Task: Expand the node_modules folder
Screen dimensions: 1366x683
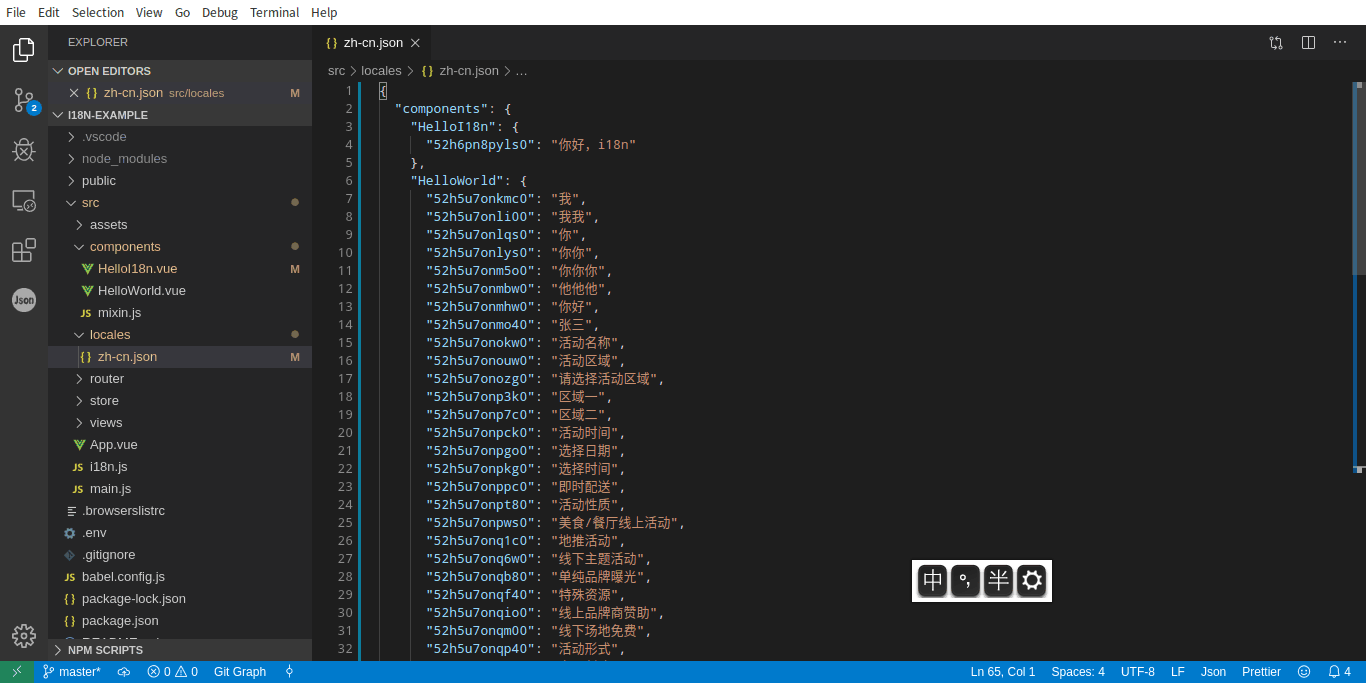Action: [x=124, y=159]
